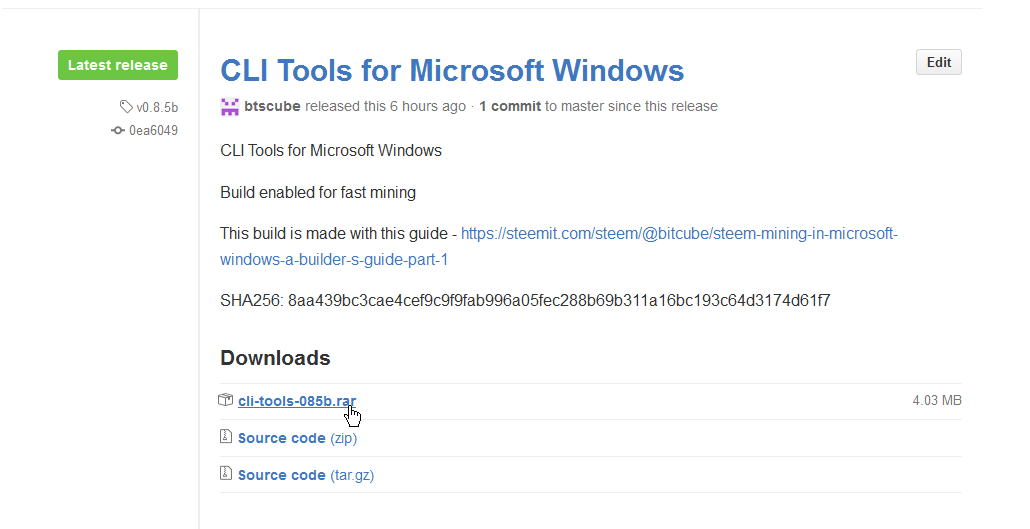Open the 0ea6049 commit link
This screenshot has width=1030, height=529.
tap(153, 130)
